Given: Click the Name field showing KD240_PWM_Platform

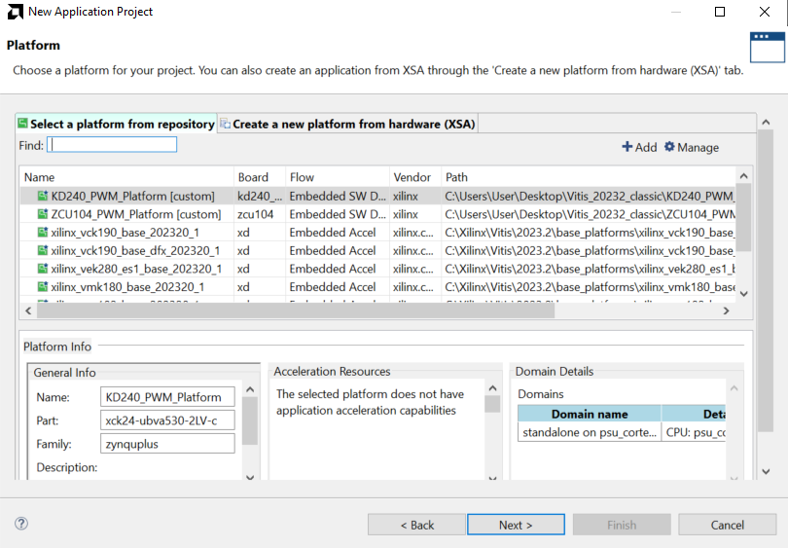Looking at the screenshot, I should (x=167, y=397).
